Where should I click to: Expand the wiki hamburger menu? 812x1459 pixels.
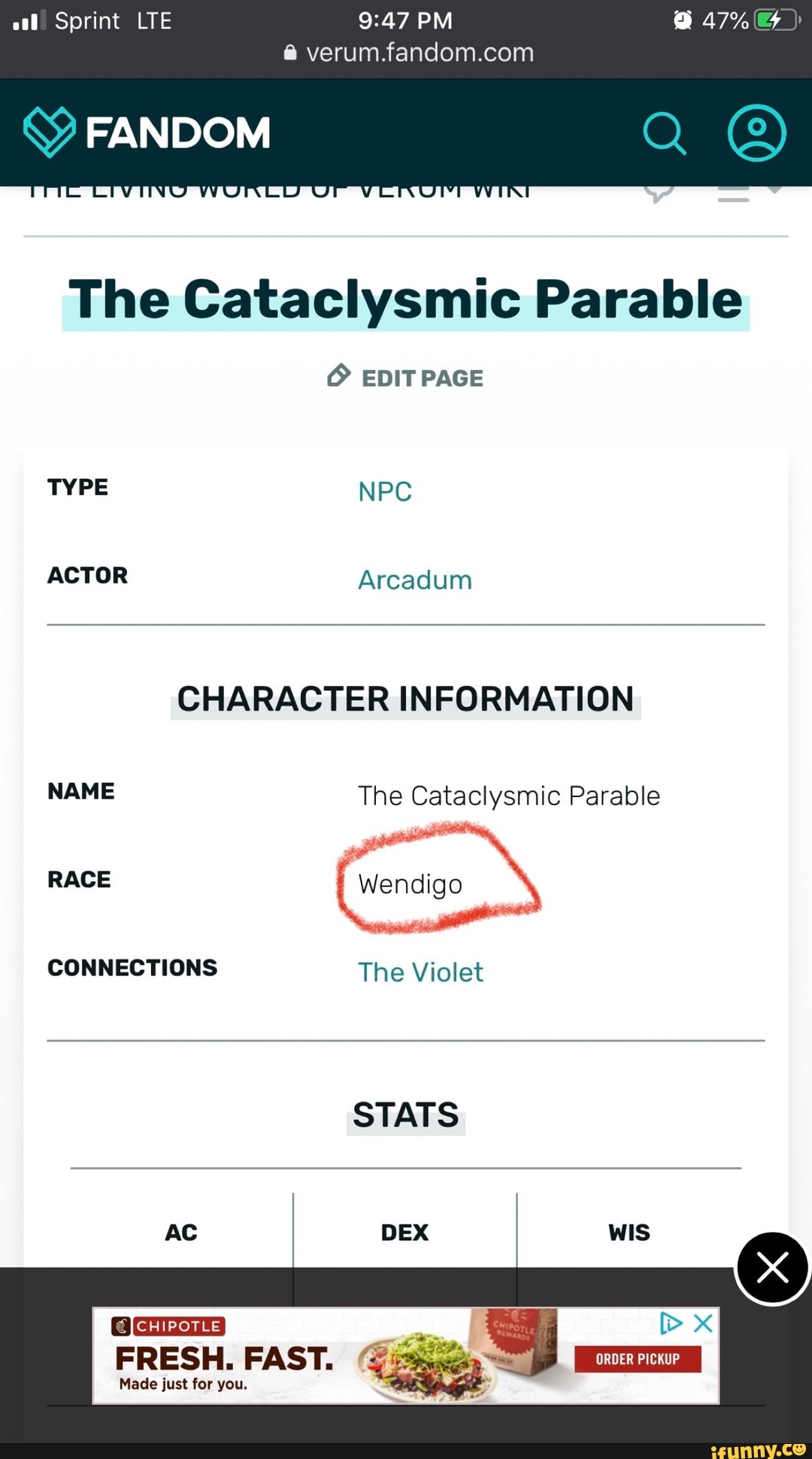tap(733, 194)
